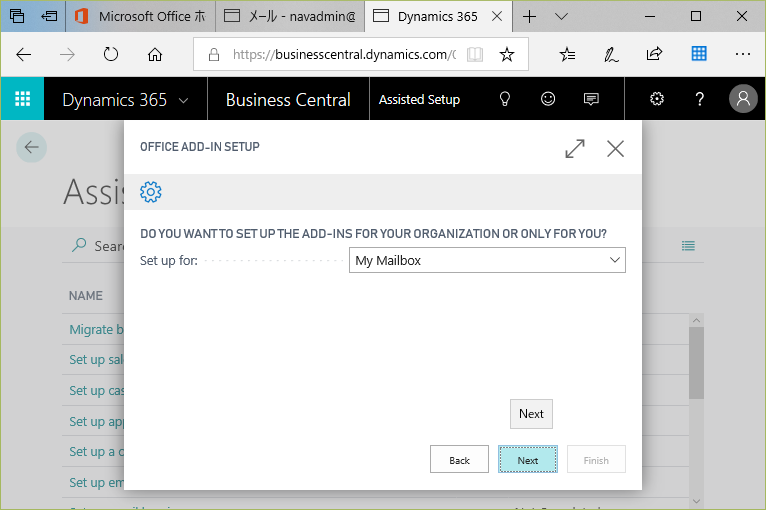Go back in the browser
Image resolution: width=766 pixels, height=510 pixels.
[23, 54]
